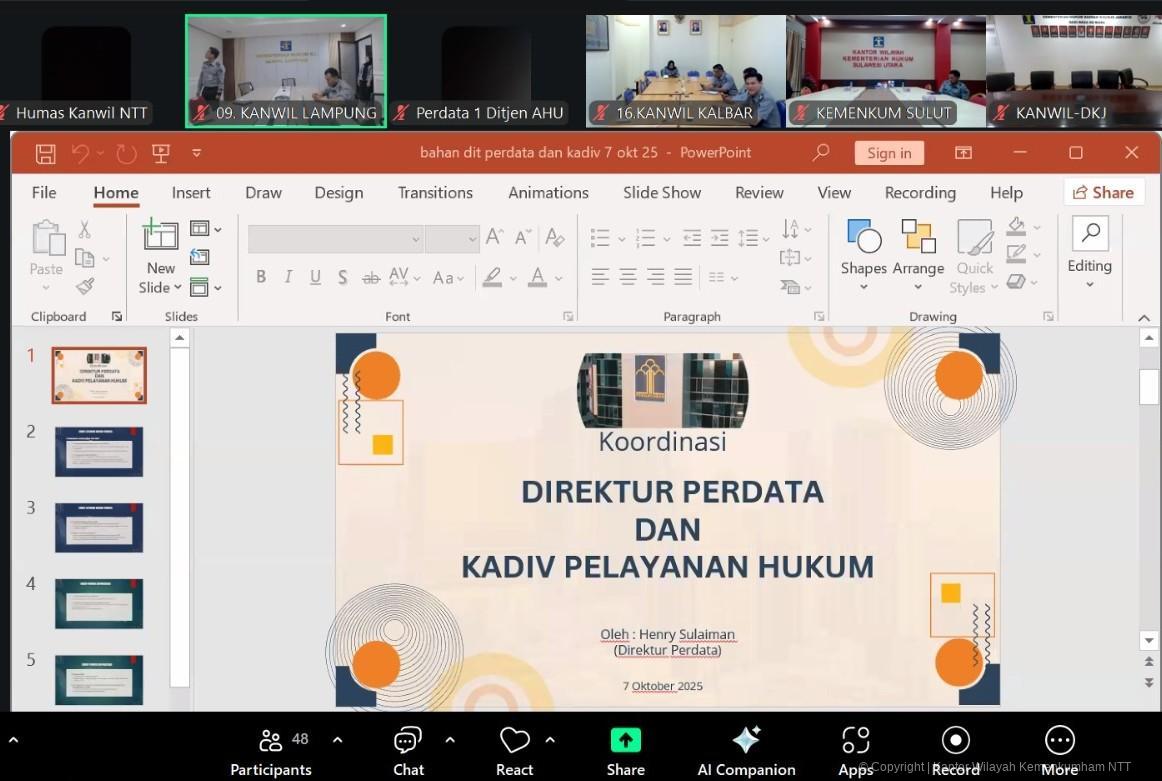Image resolution: width=1162 pixels, height=781 pixels.
Task: Expand the Participants options arrow
Action: point(337,740)
